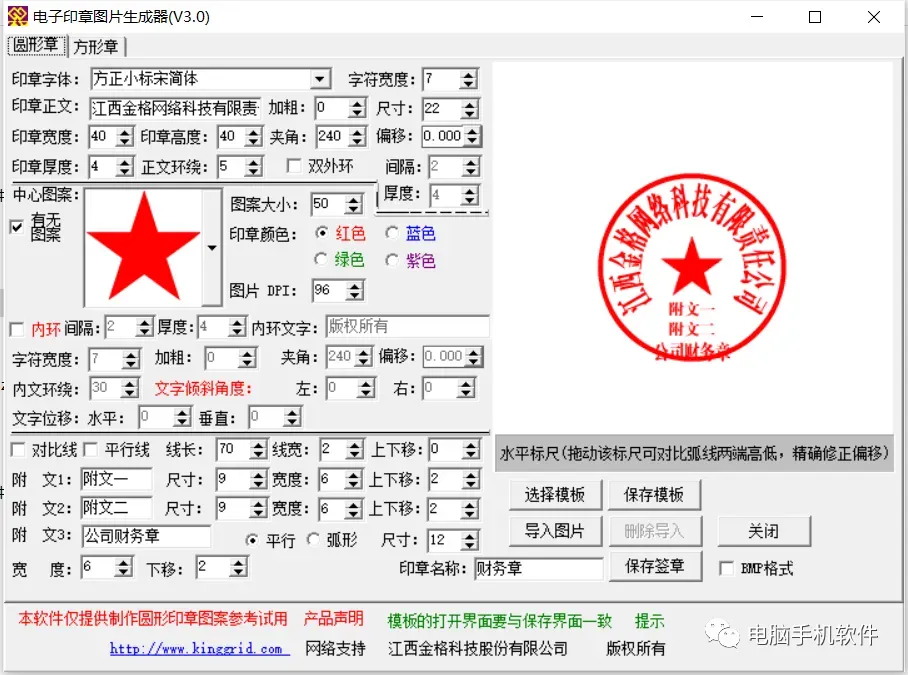Click the 产品声明 link

333,619
